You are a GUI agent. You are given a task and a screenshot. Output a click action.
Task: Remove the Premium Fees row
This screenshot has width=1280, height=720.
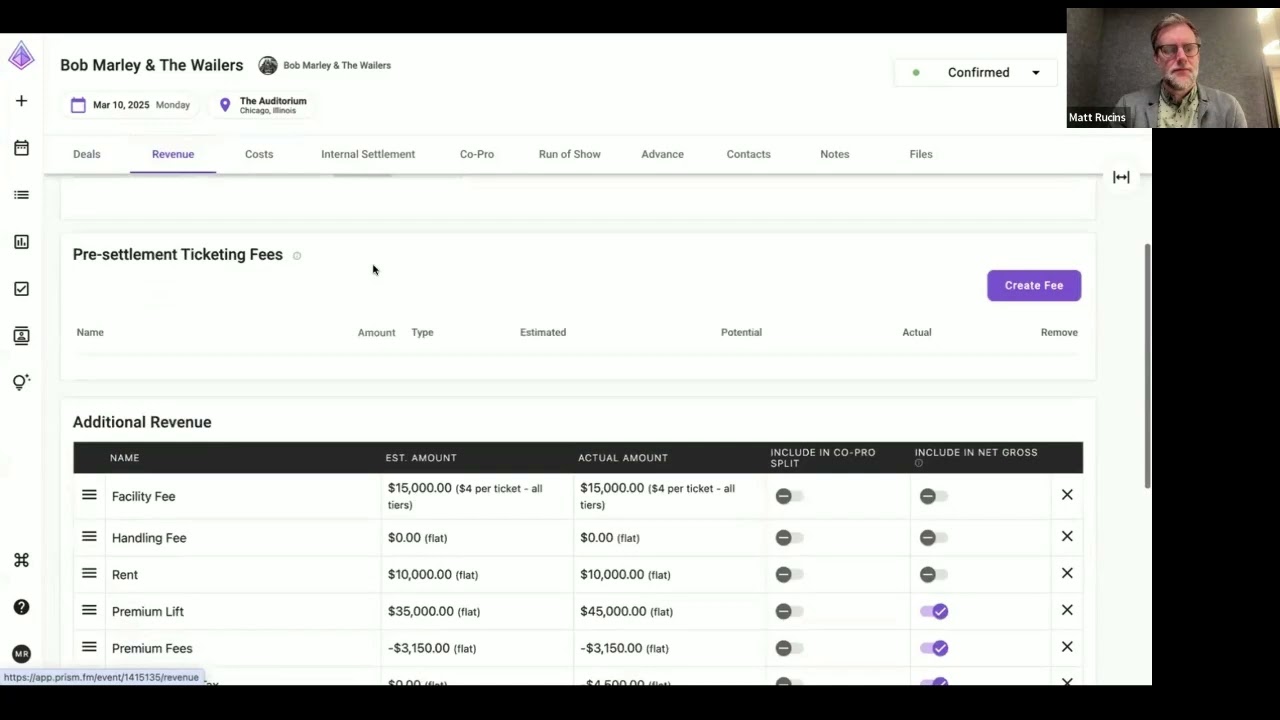click(1067, 647)
